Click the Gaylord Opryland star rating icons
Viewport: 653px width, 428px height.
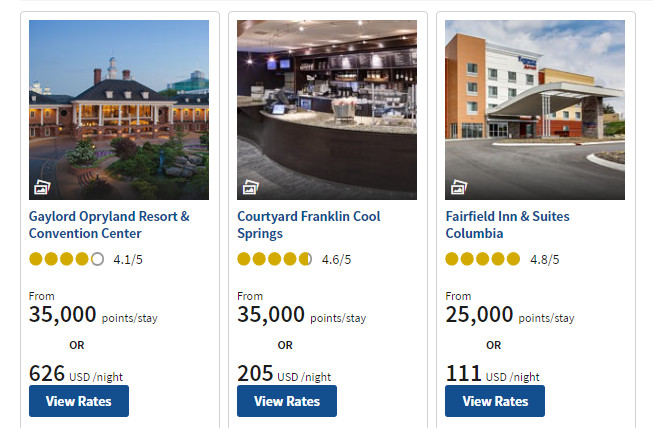coord(66,259)
